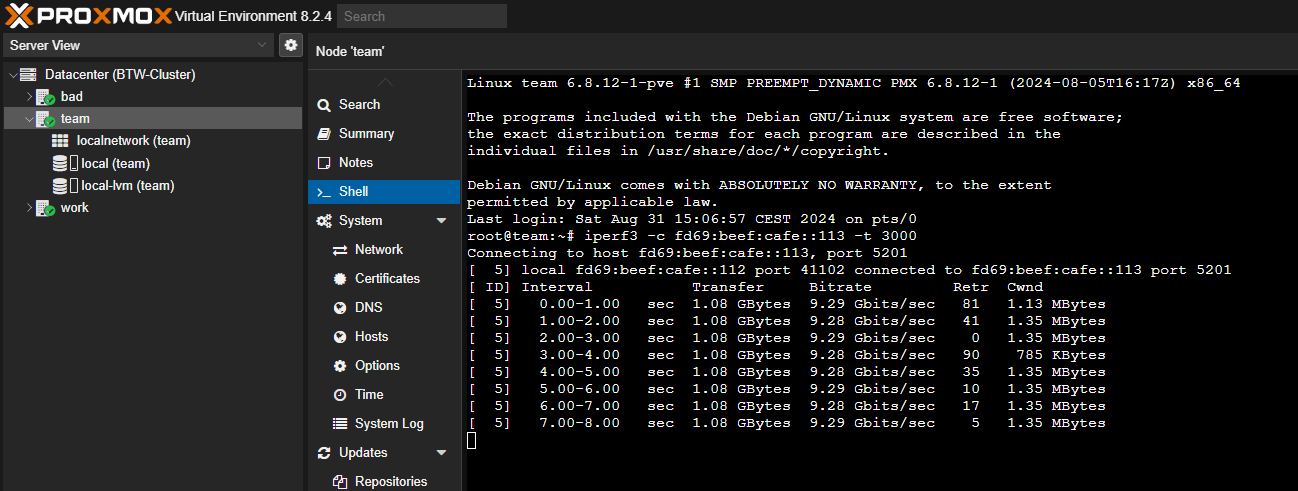Collapse the 'team' node

coord(29,119)
